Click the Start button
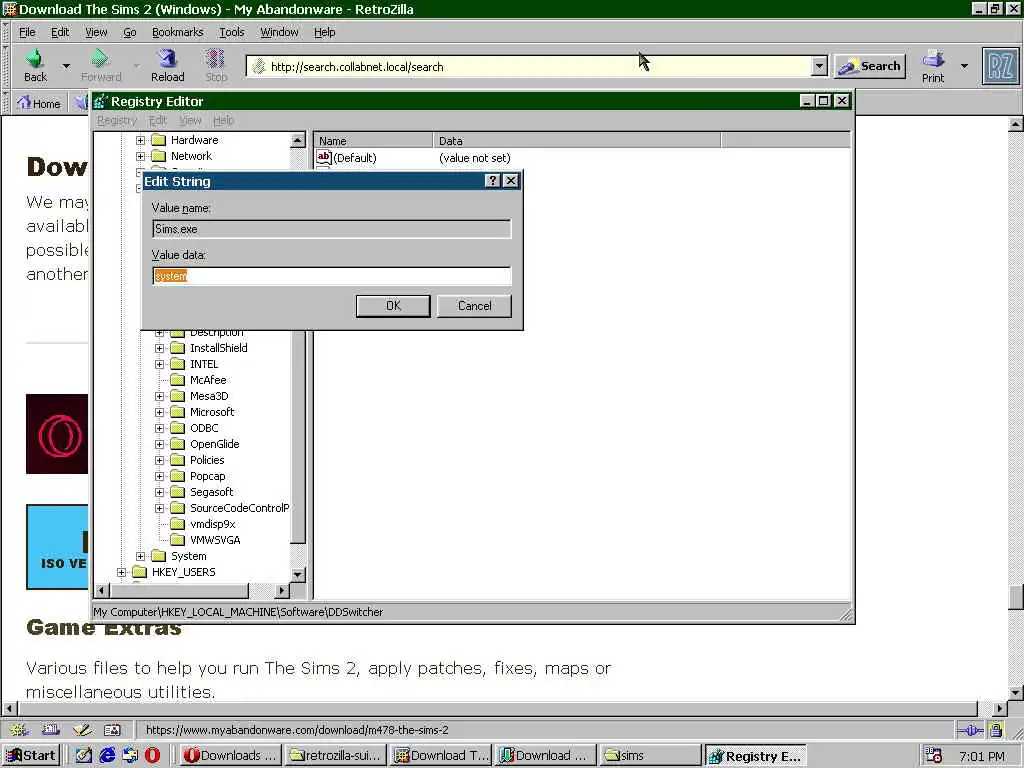This screenshot has width=1024, height=768. click(32, 756)
